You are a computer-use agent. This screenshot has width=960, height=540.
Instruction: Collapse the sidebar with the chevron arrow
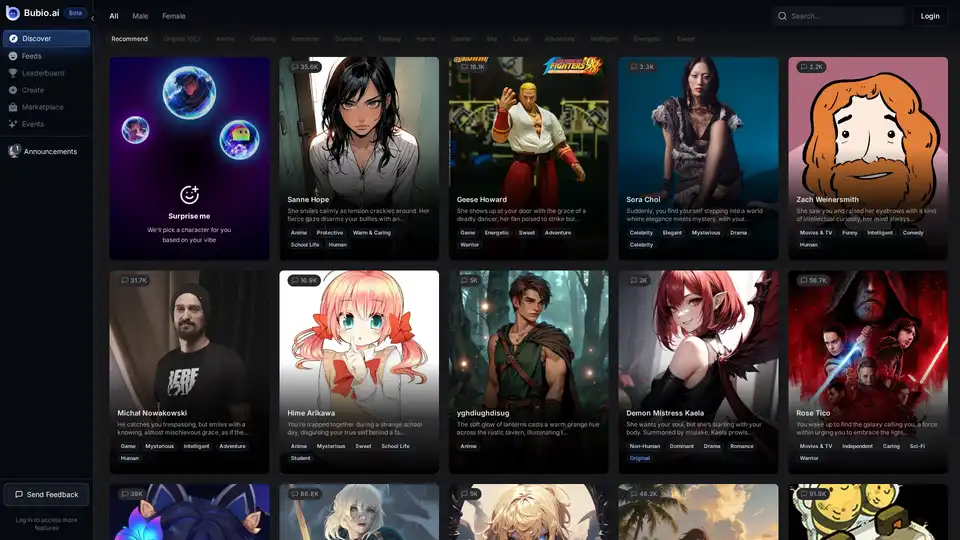point(92,18)
